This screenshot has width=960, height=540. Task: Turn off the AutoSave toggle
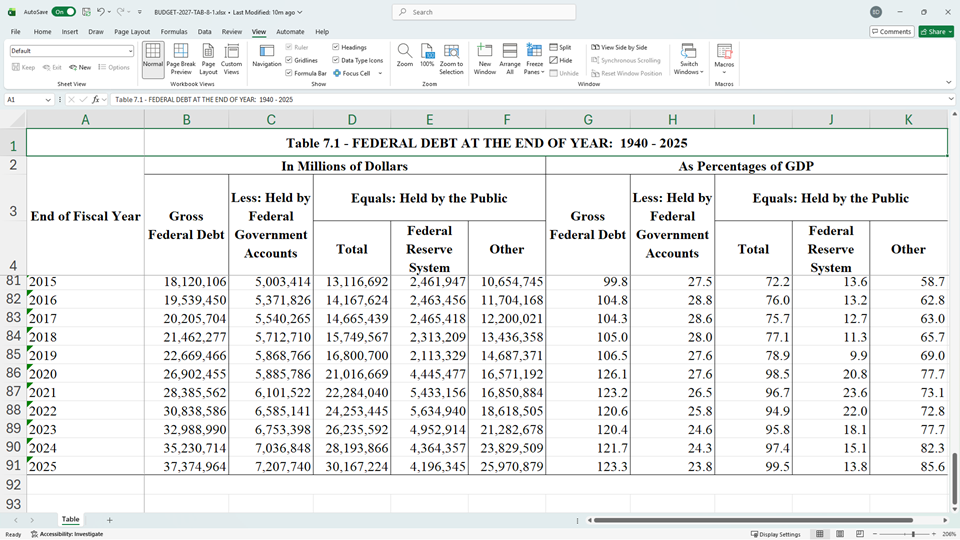pyautogui.click(x=64, y=12)
